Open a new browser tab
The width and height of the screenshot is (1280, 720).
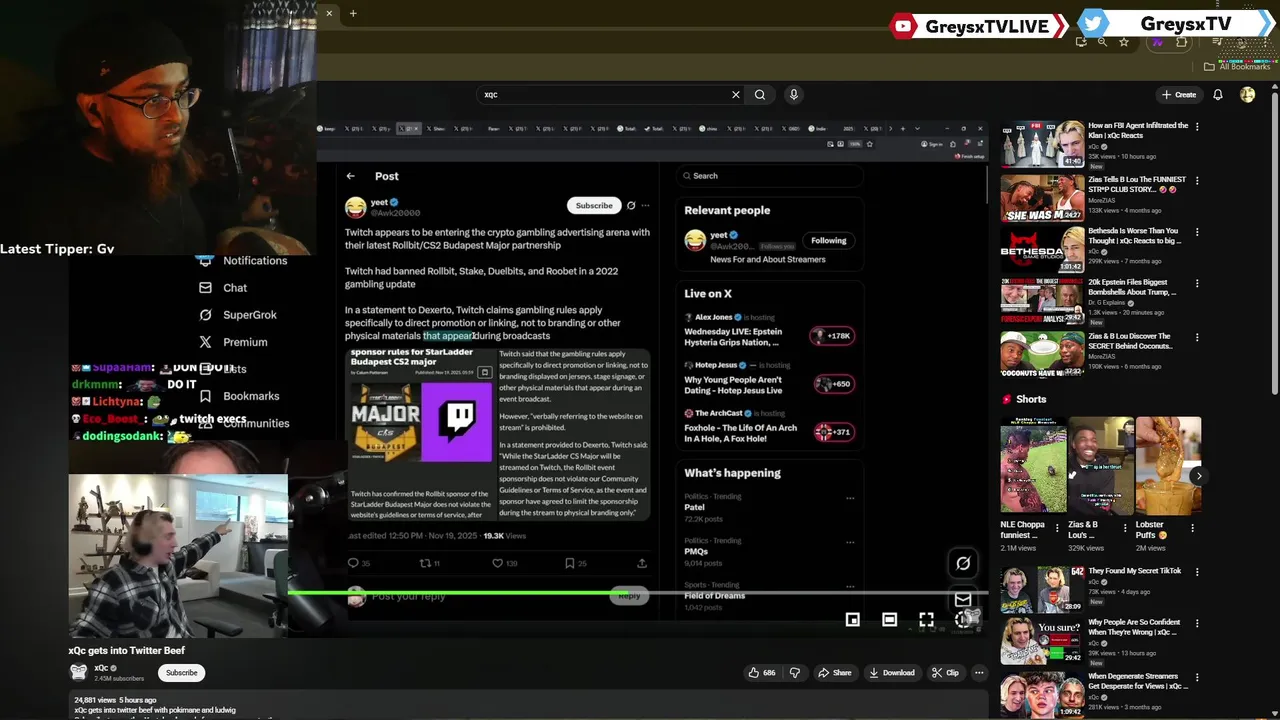click(353, 13)
